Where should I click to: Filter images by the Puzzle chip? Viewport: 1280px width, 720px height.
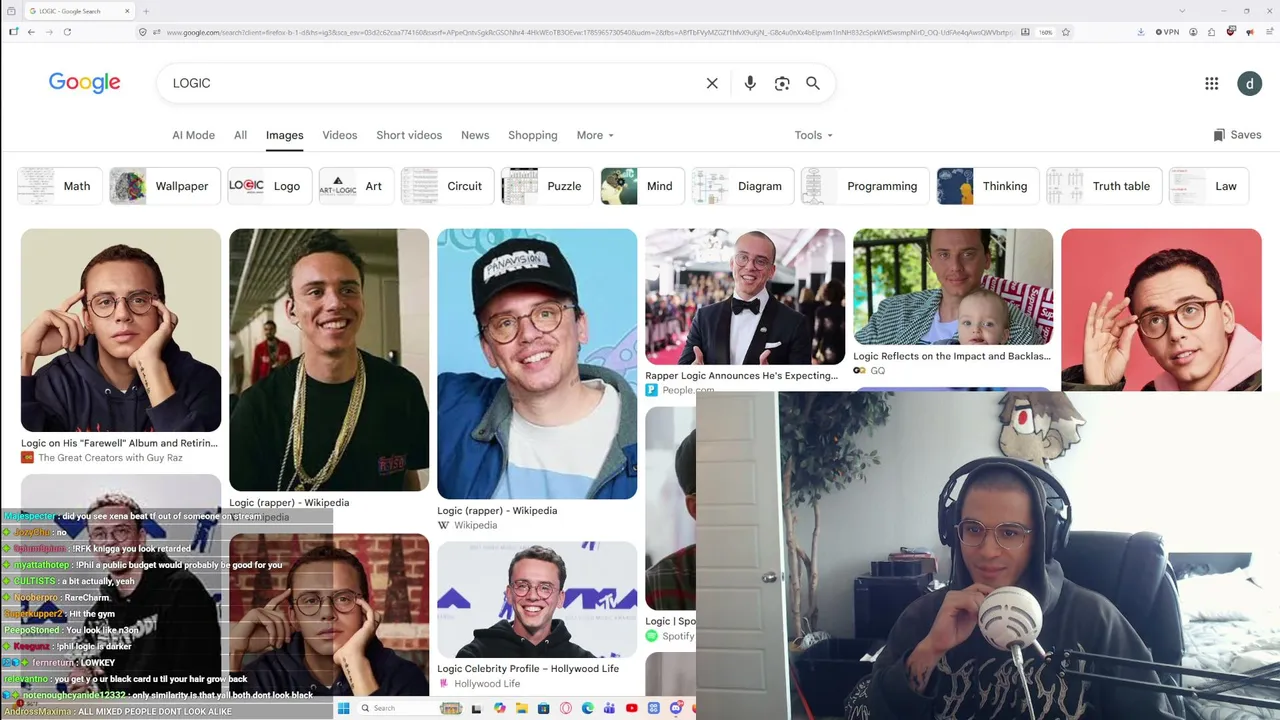click(548, 186)
